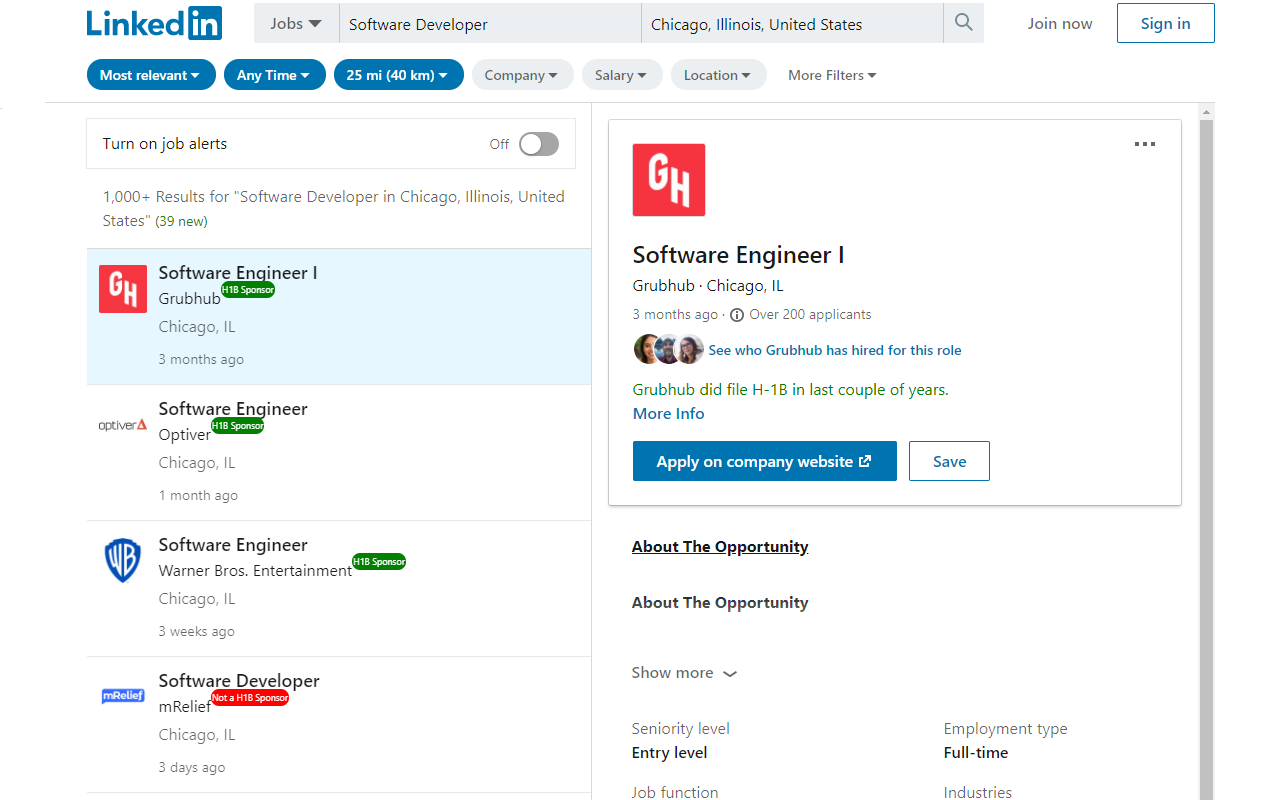Screen dimensions: 1280x800
Task: Open the Most relevant sort dropdown
Action: tap(151, 75)
